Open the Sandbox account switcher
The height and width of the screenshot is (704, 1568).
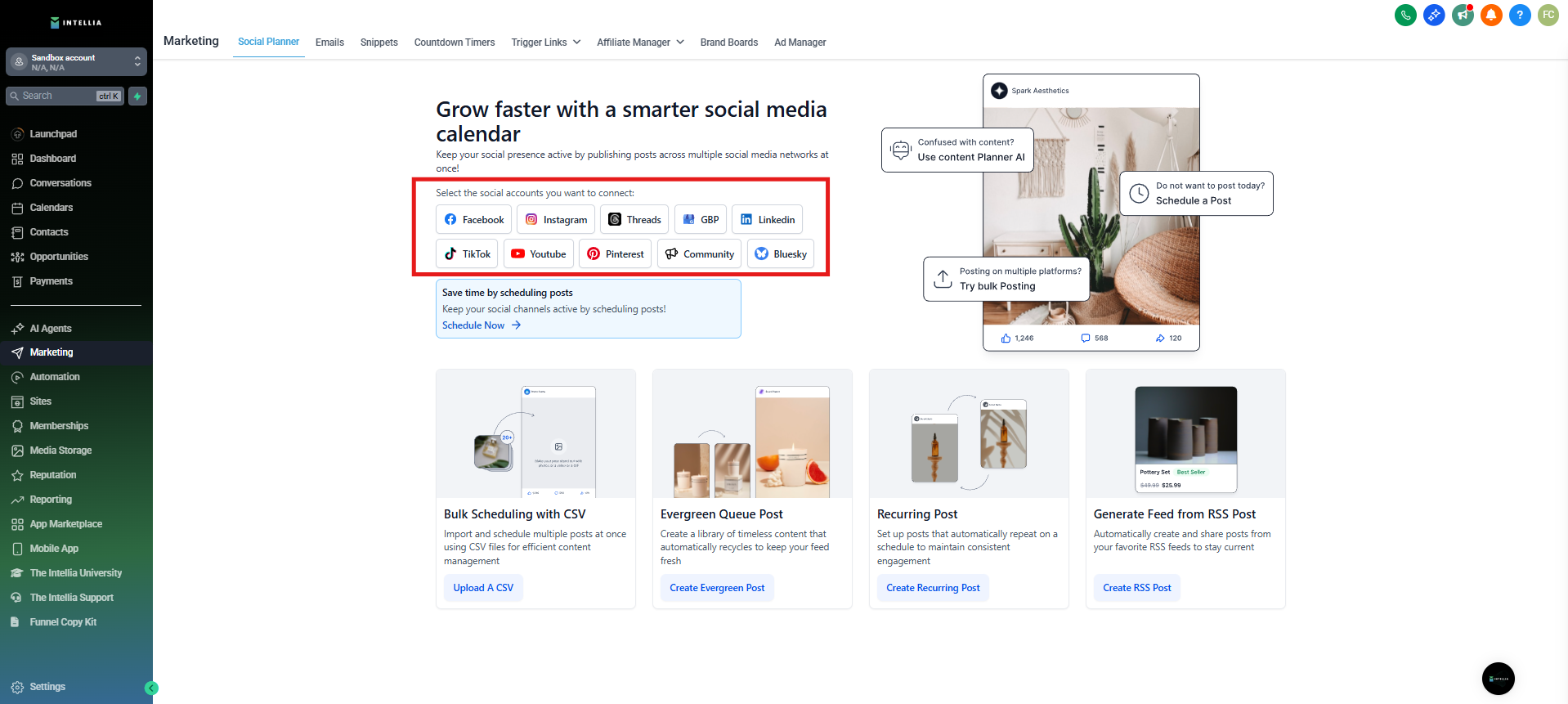tap(76, 62)
